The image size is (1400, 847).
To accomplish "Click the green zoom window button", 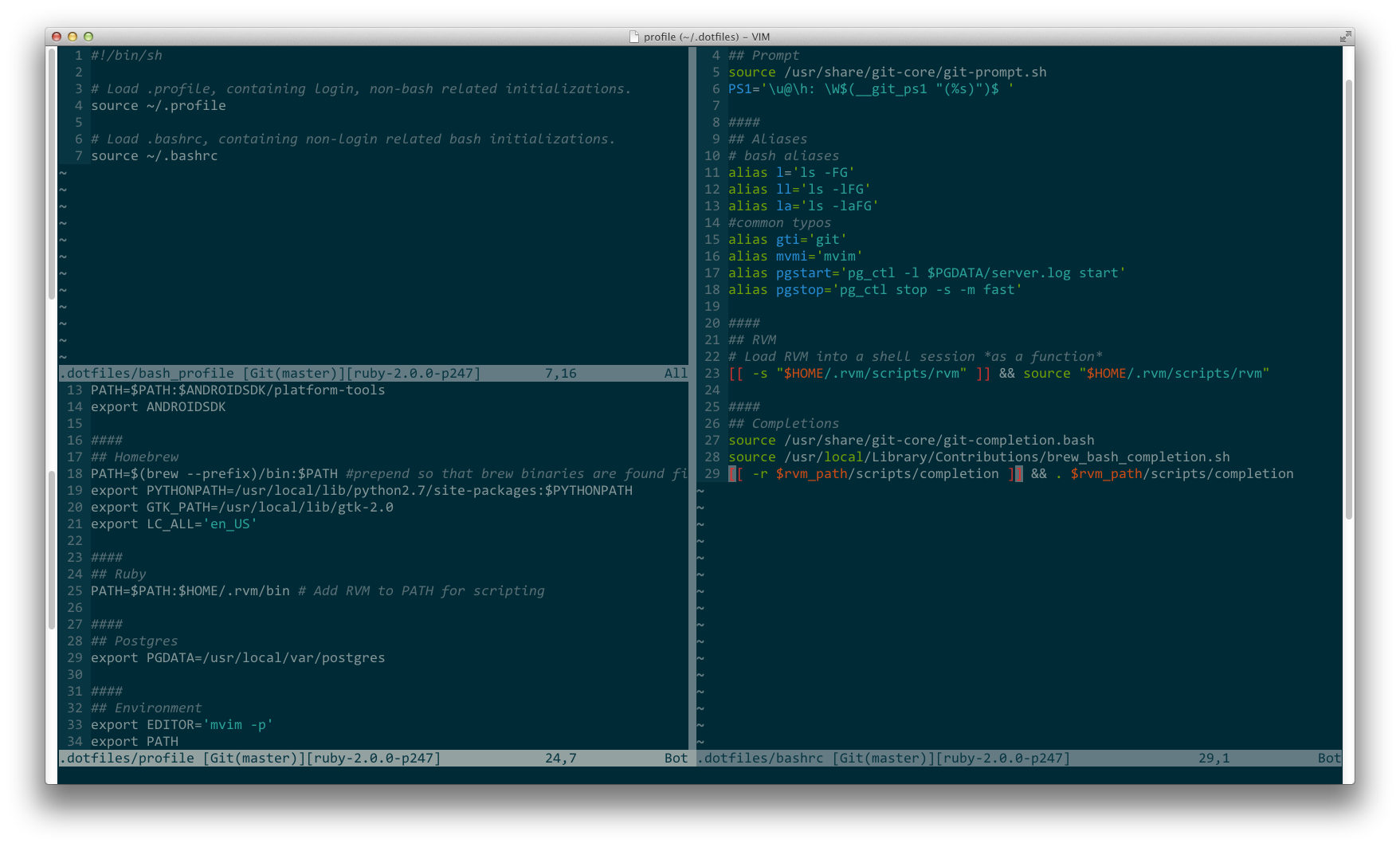I will point(88,37).
